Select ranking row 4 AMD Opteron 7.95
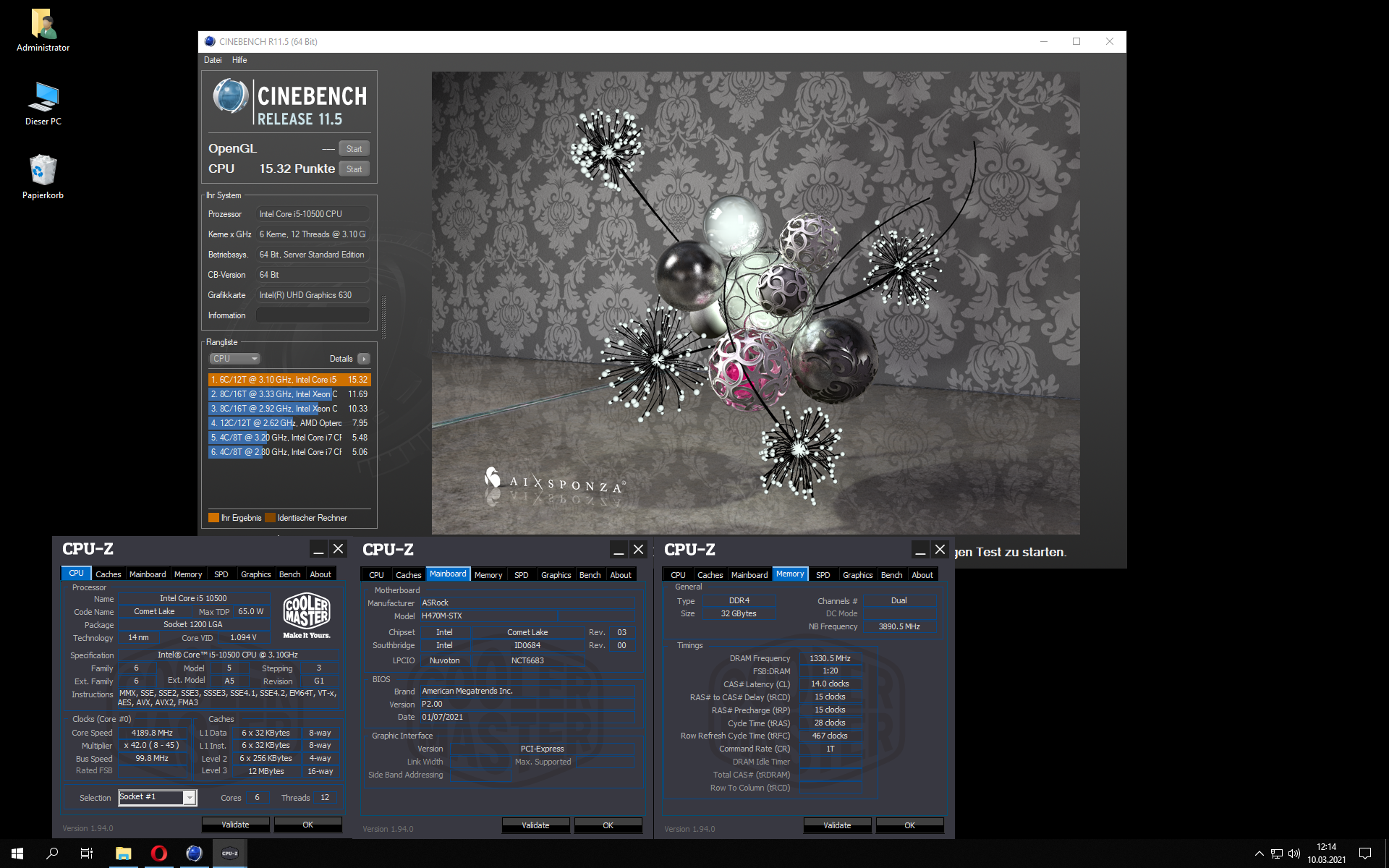 pos(289,423)
